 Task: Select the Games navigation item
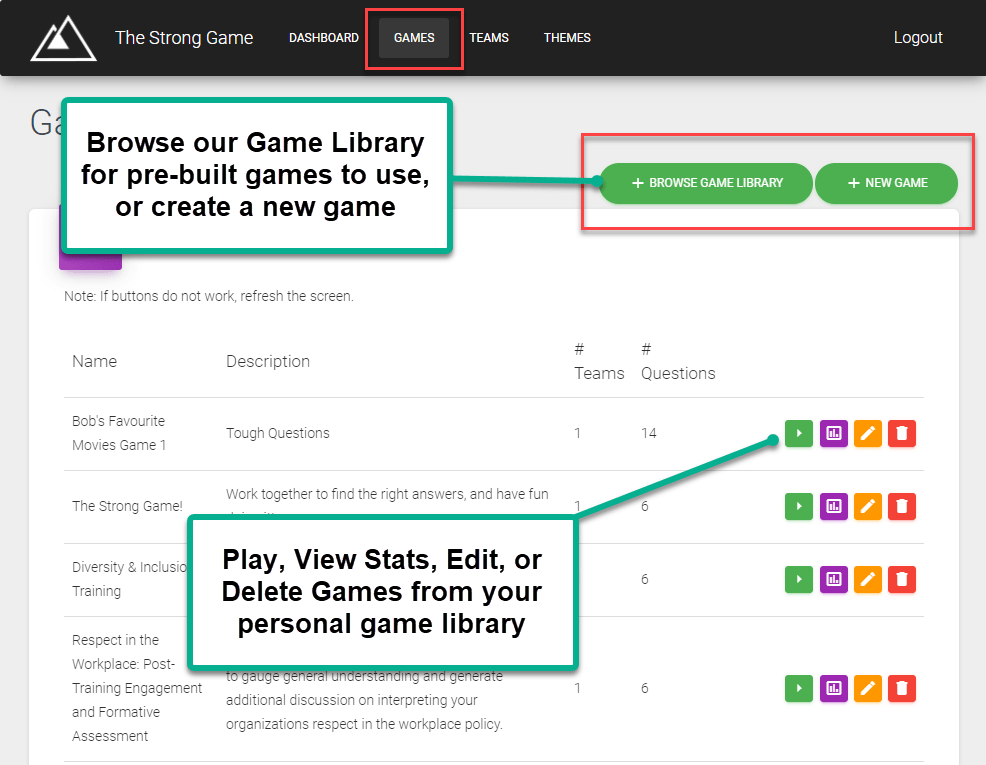[414, 38]
